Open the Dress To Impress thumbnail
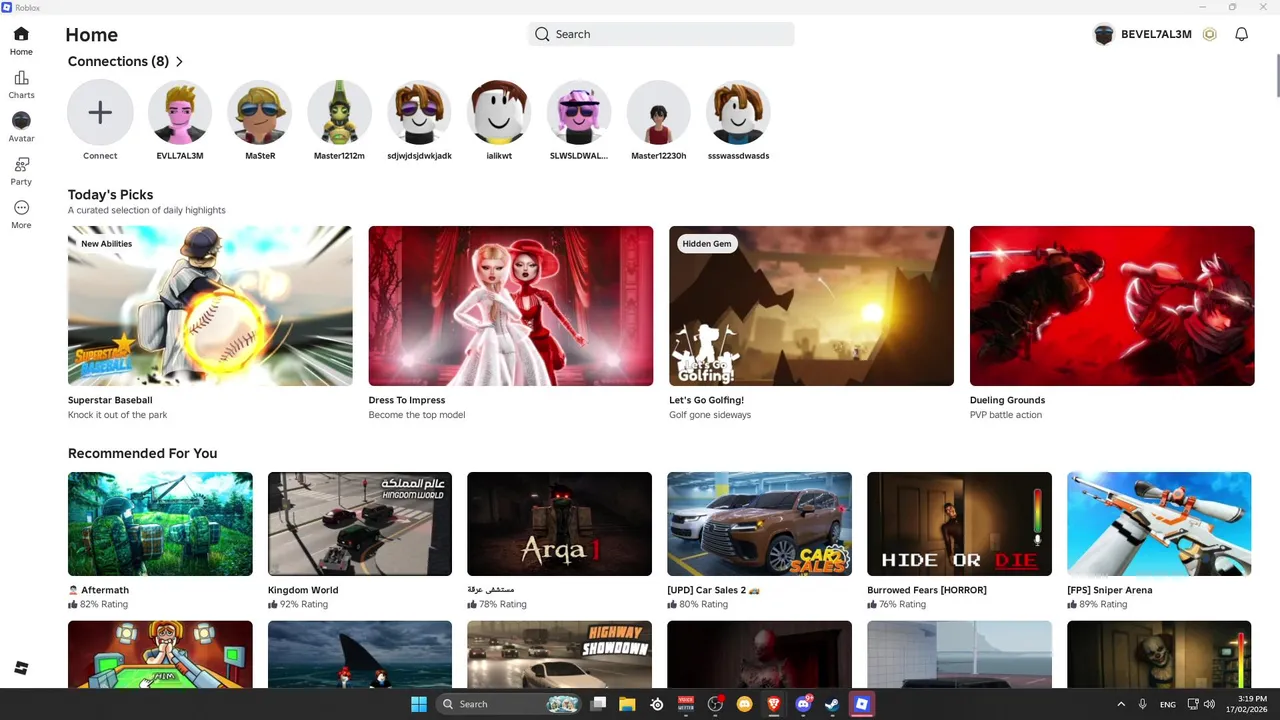The image size is (1280, 720). click(511, 306)
